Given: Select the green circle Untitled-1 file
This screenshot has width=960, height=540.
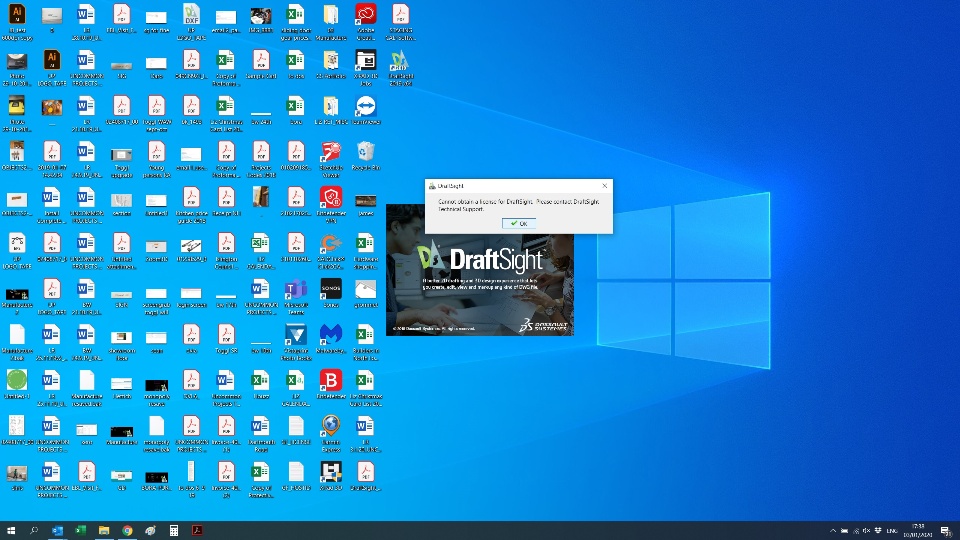Looking at the screenshot, I should coord(17,384).
